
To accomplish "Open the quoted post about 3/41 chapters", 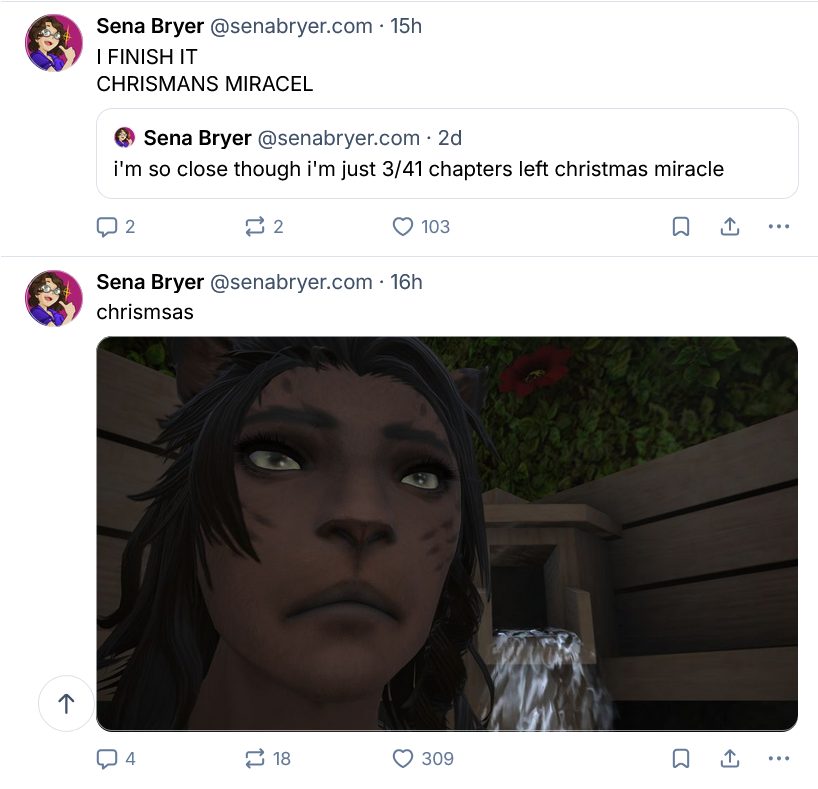I will click(447, 153).
